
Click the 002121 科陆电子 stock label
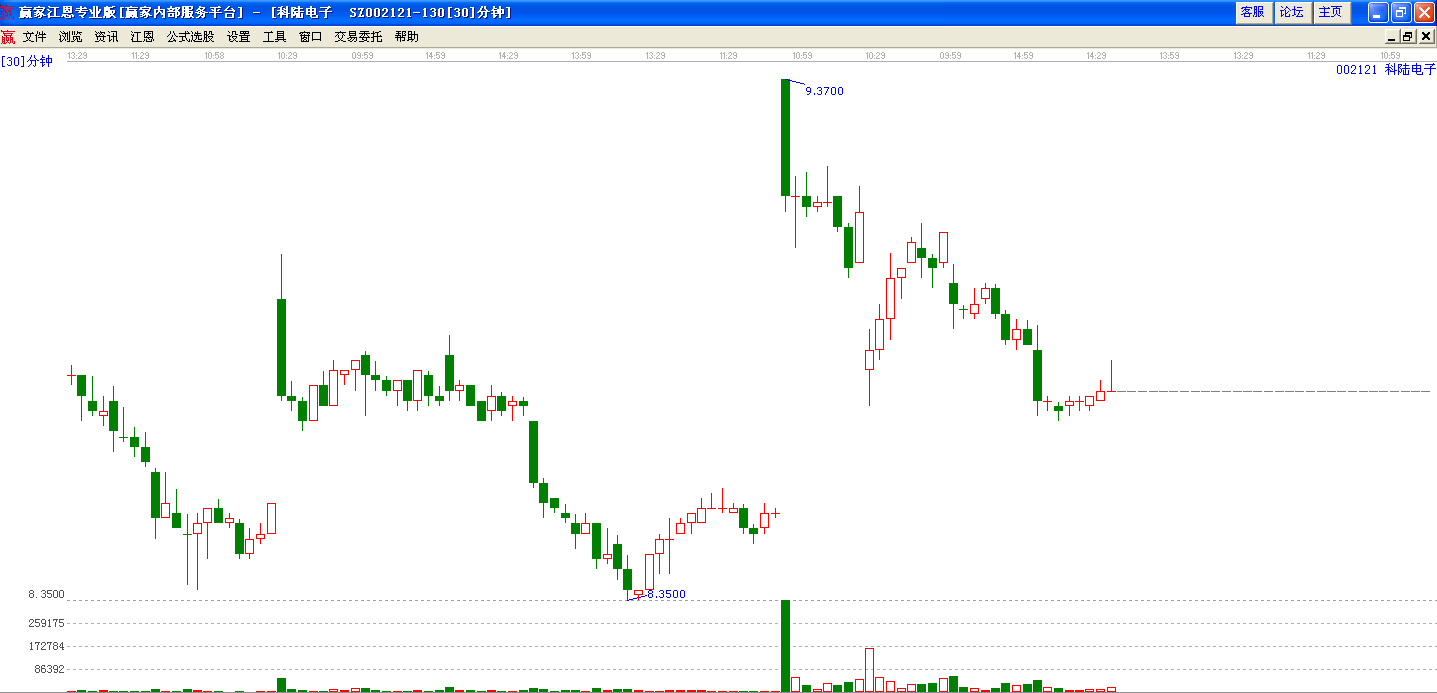point(1386,70)
